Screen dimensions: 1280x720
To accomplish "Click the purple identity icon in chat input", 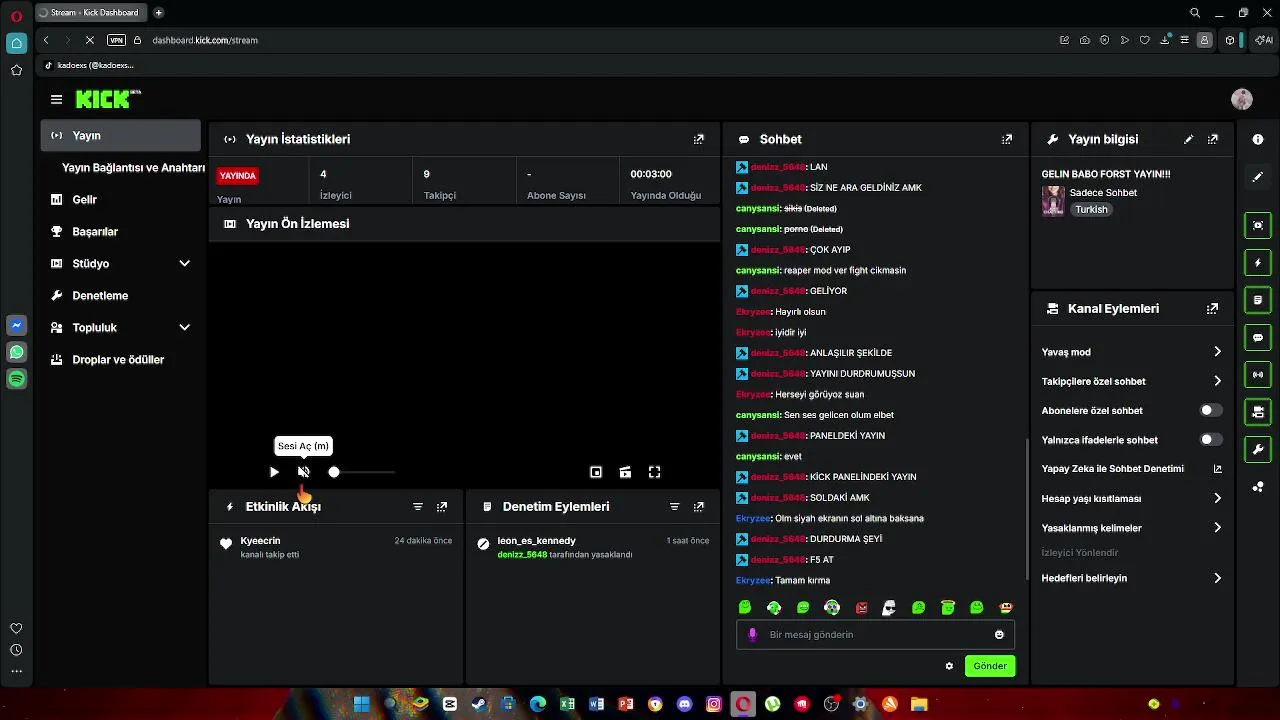I will point(753,635).
